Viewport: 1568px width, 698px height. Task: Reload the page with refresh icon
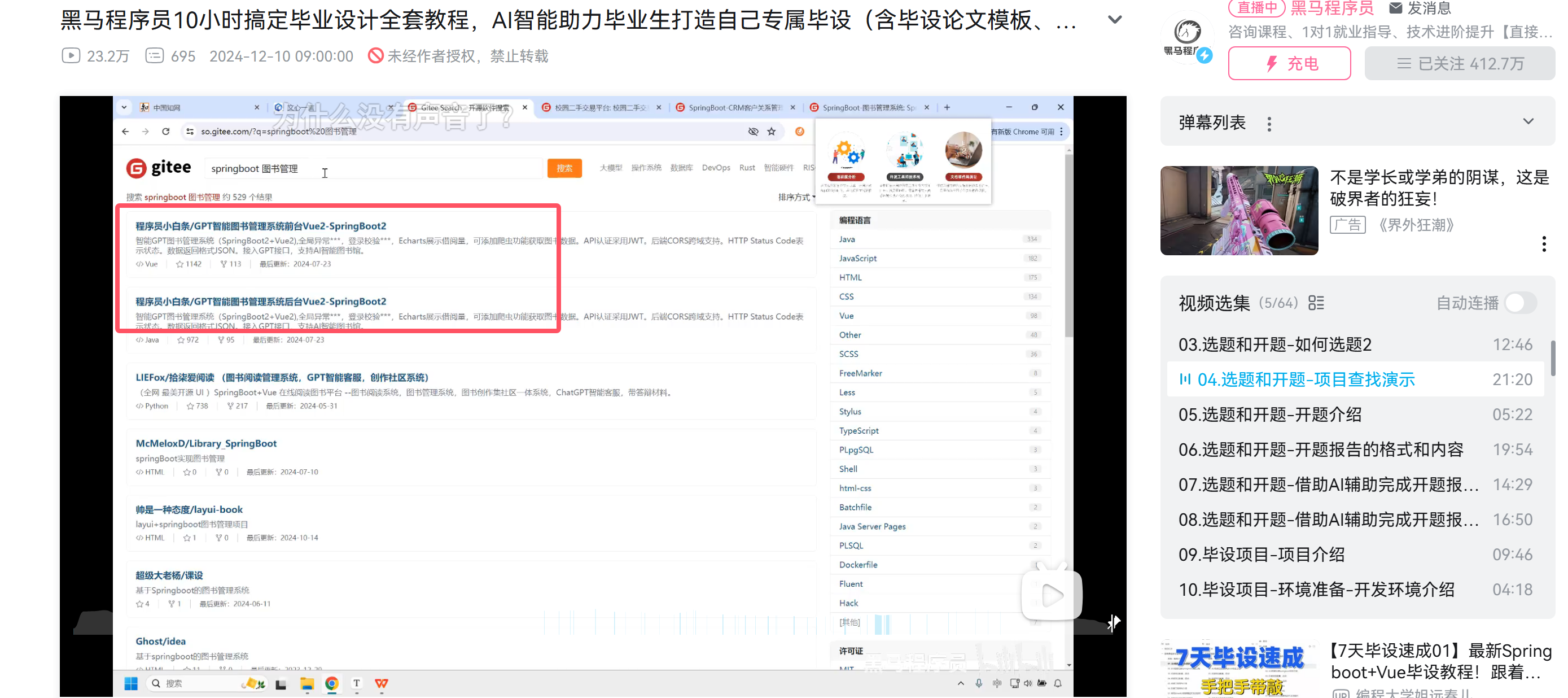(x=165, y=132)
